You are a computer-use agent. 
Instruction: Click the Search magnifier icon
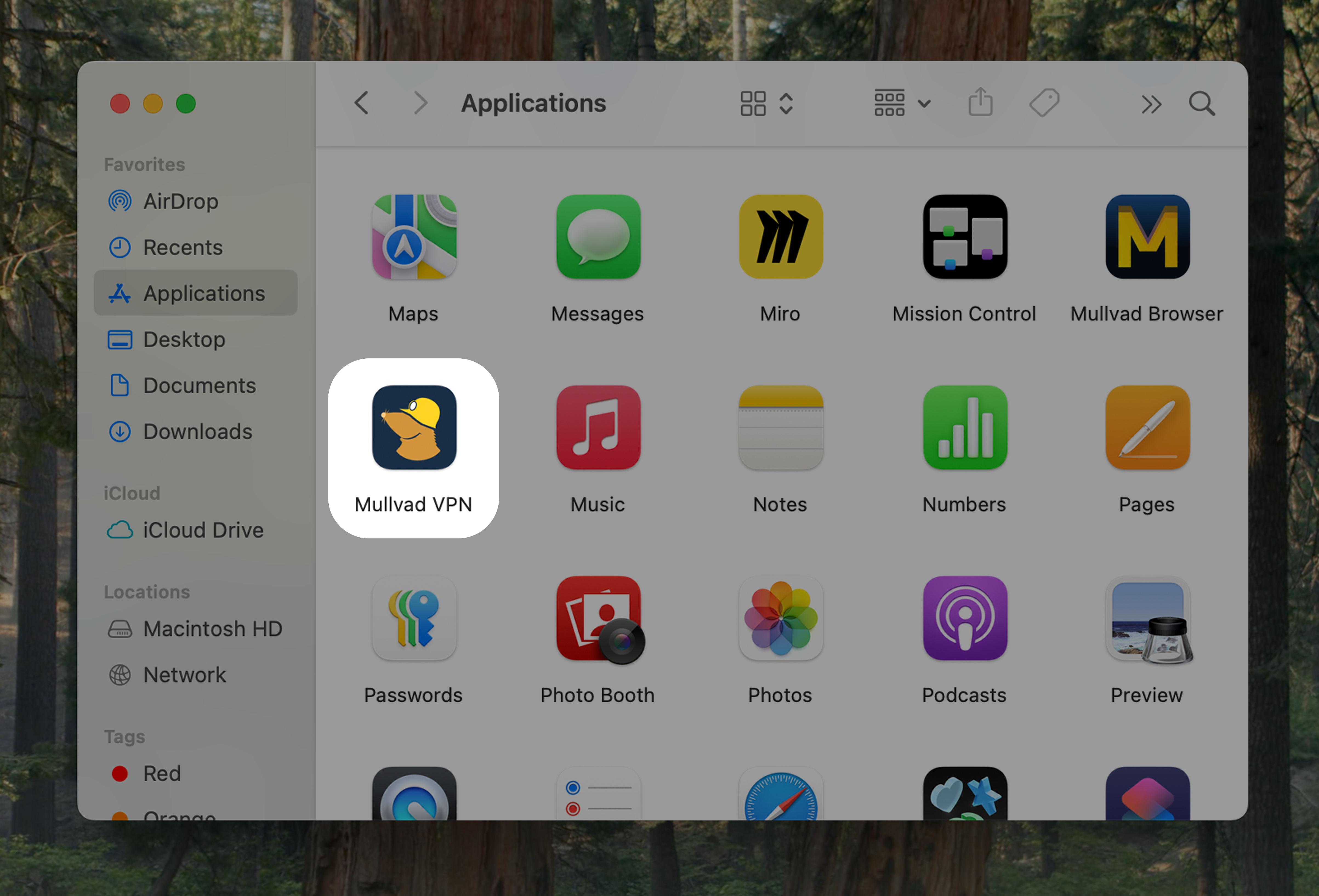point(1201,104)
